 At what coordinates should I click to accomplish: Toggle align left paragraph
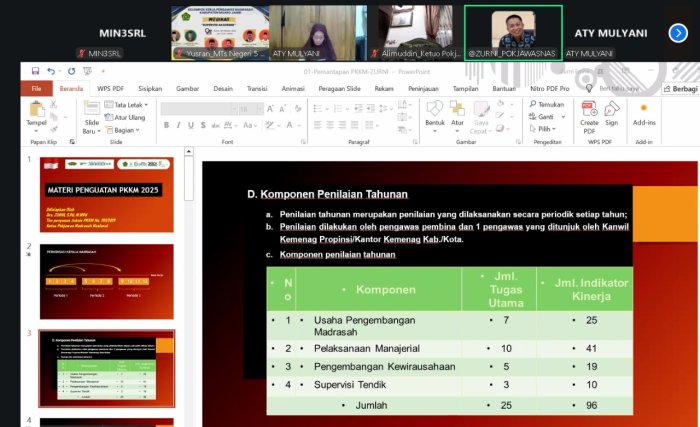coord(317,125)
